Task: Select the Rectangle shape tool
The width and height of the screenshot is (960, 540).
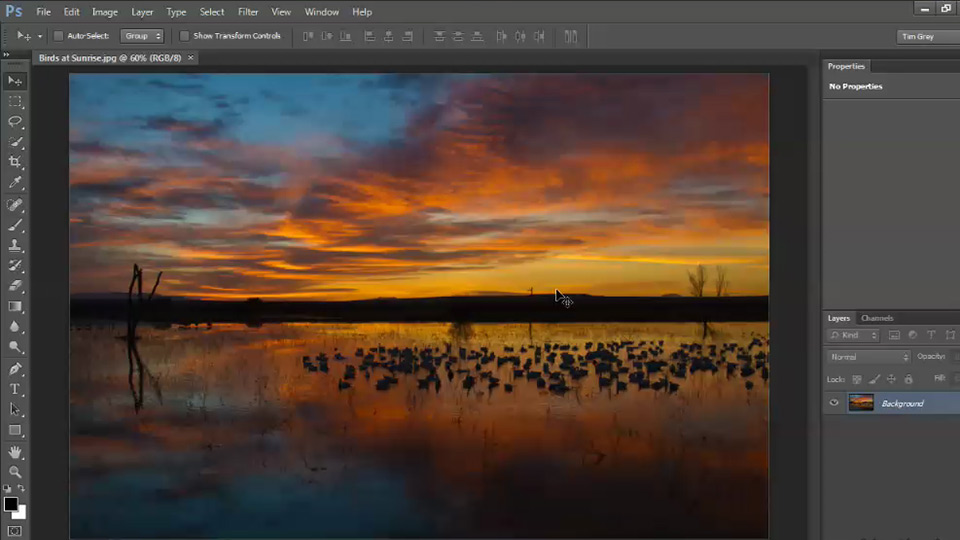Action: pos(15,430)
